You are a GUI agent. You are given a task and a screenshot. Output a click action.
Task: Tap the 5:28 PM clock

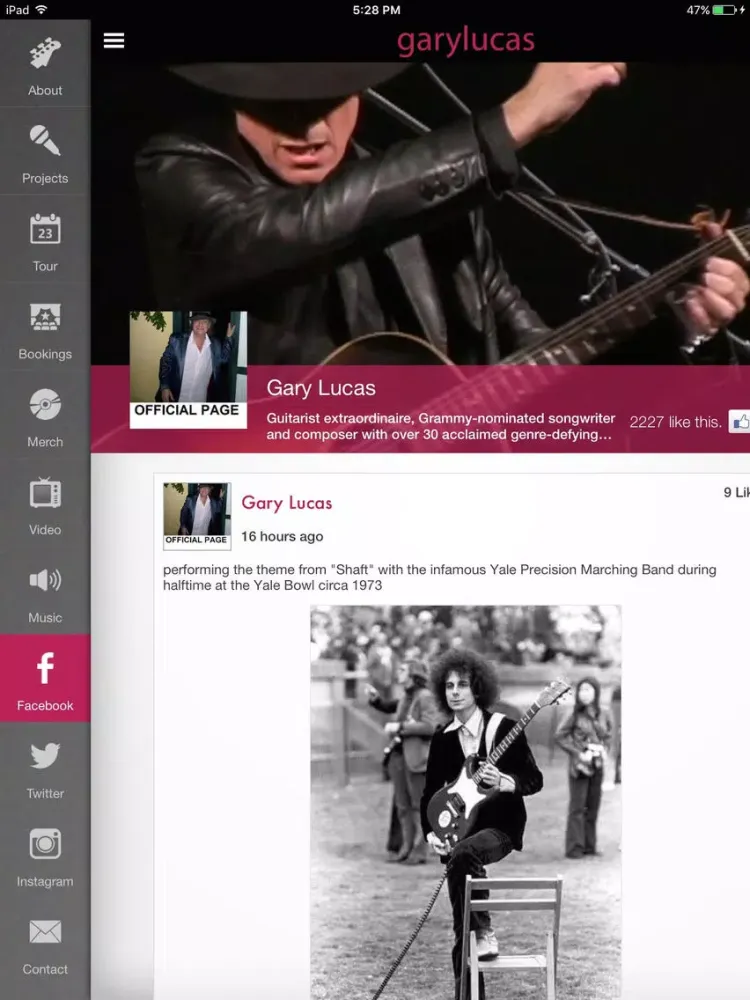coord(376,10)
